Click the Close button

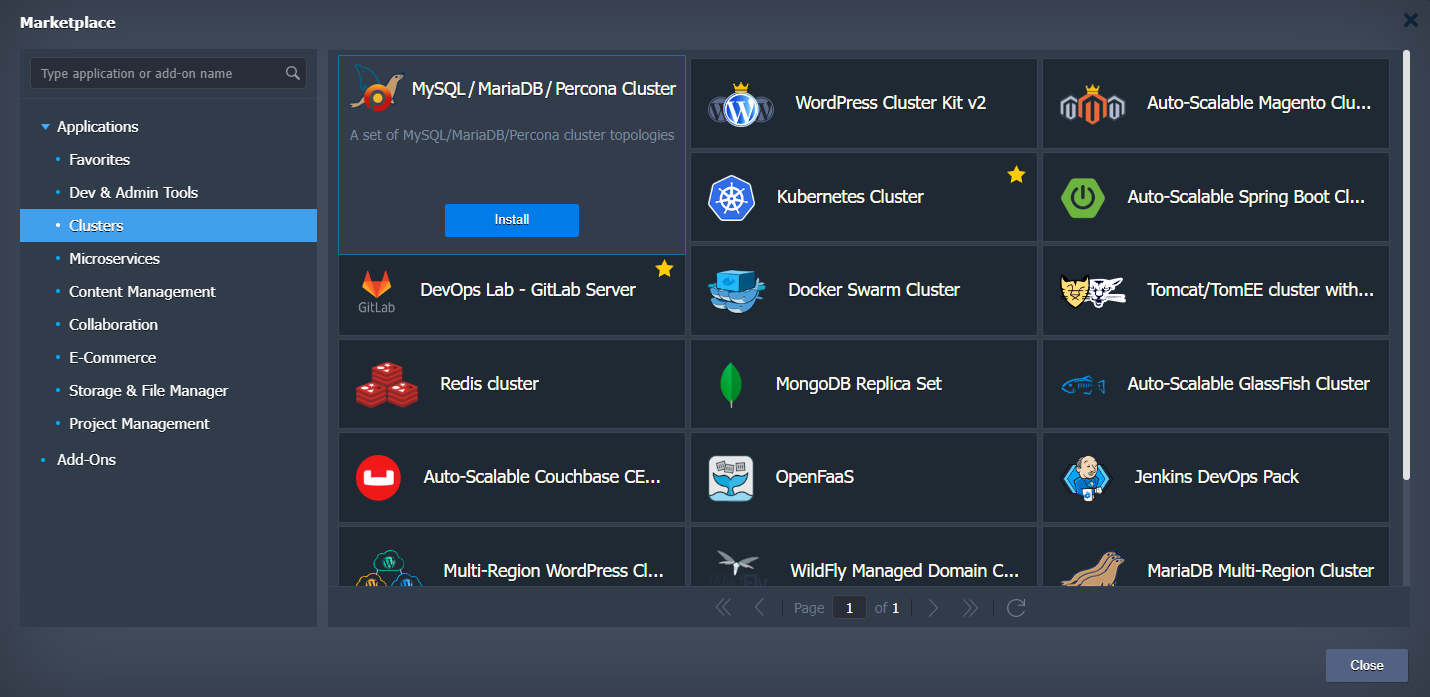pyautogui.click(x=1367, y=665)
